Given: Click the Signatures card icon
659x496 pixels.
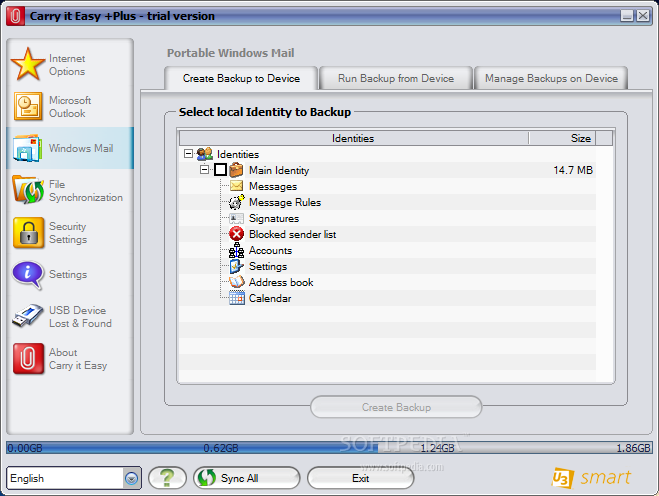Looking at the screenshot, I should point(236,218).
